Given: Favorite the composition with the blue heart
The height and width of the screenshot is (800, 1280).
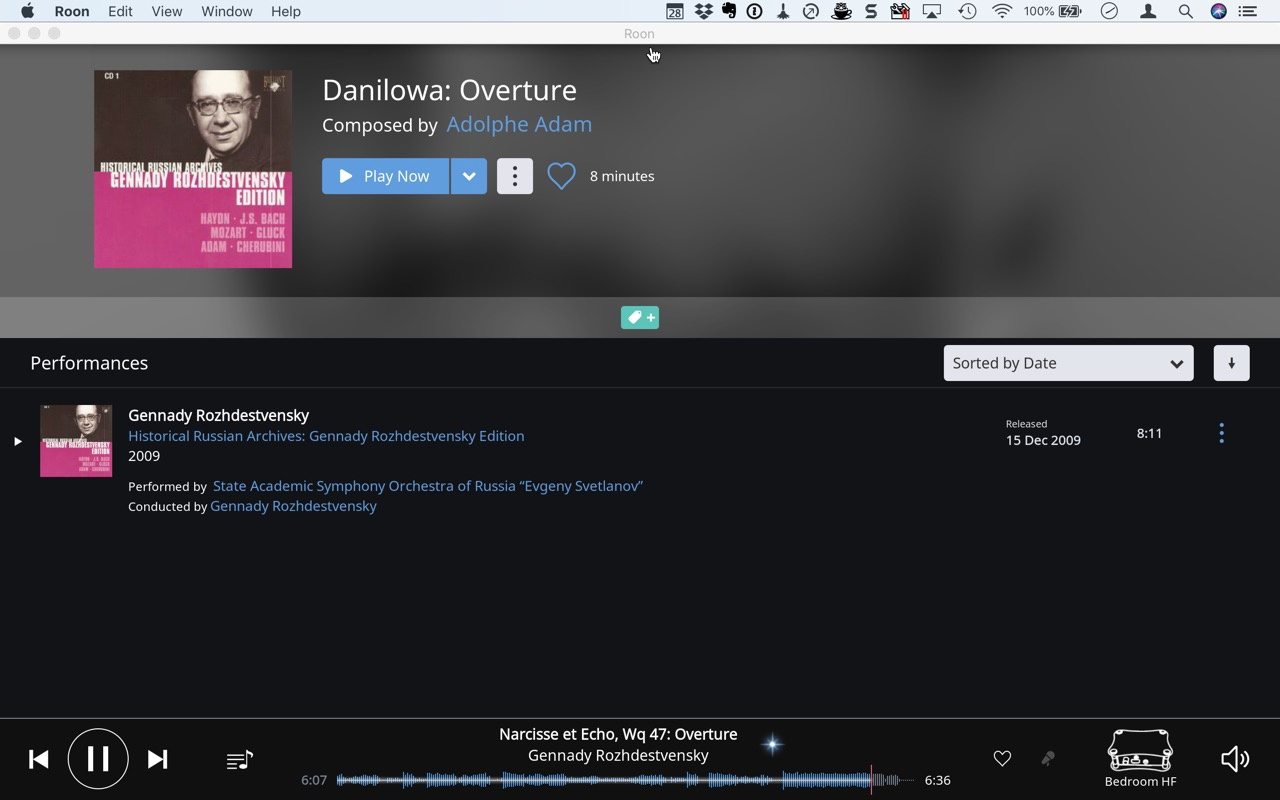Looking at the screenshot, I should [561, 176].
